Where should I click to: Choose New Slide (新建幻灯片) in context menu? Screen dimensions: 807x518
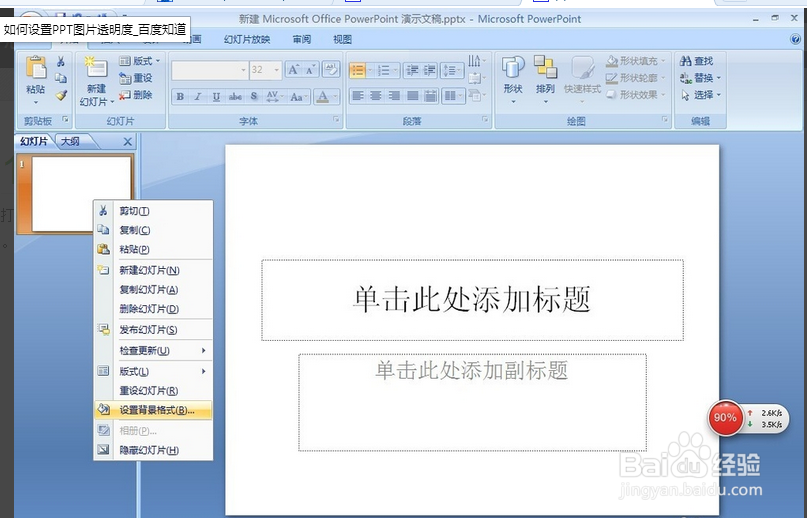[x=153, y=270]
